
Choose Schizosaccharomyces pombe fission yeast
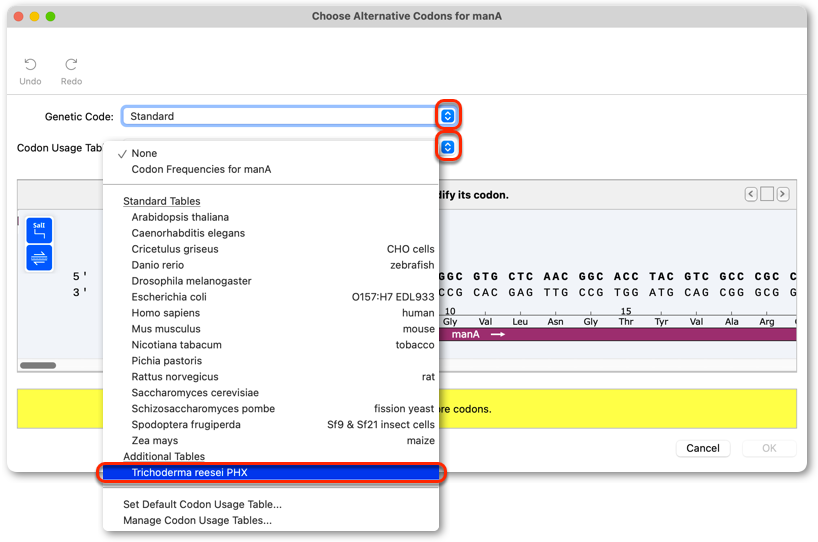(x=271, y=408)
